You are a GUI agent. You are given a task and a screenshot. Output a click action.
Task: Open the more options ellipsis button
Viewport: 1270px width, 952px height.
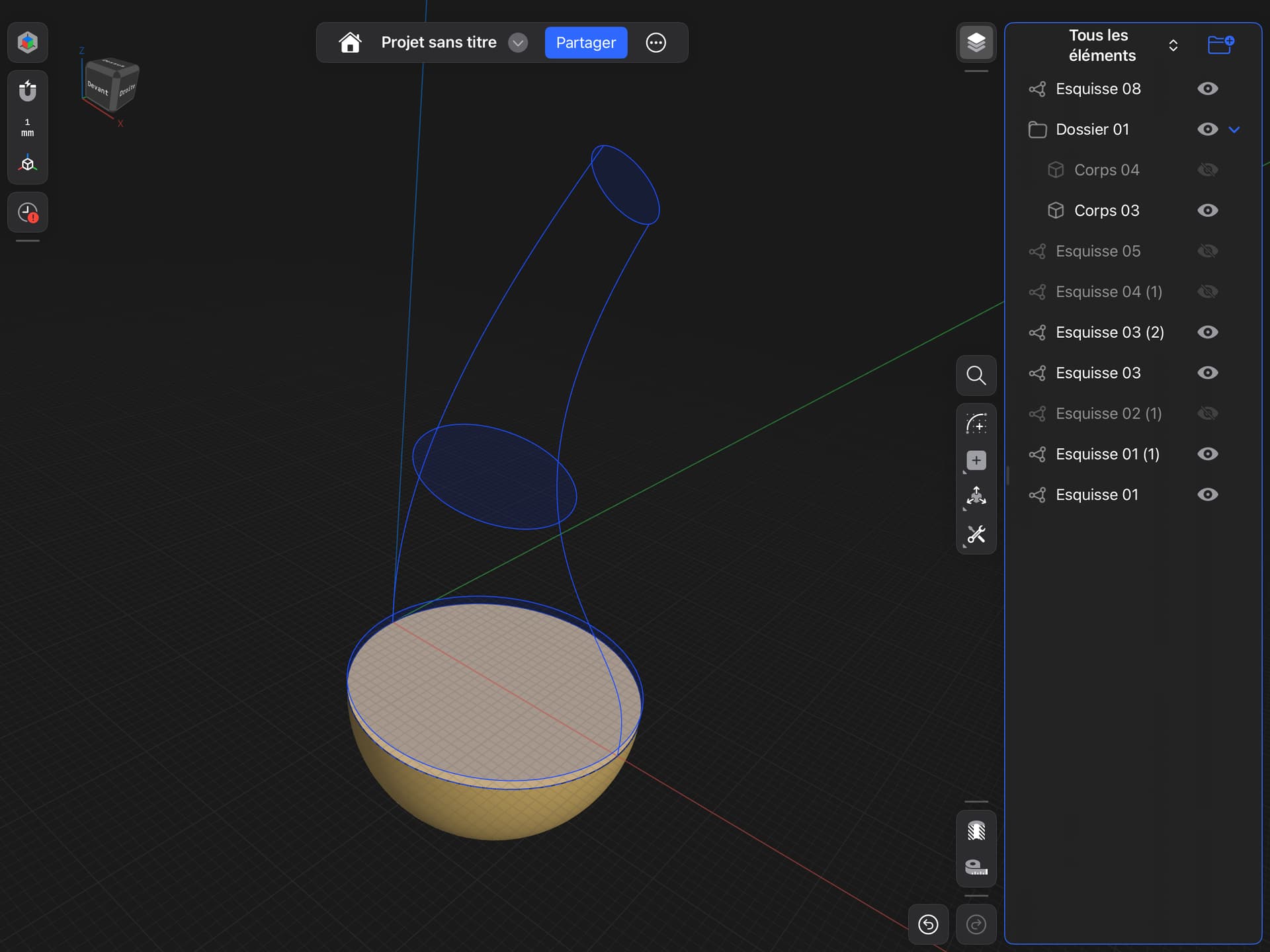(x=656, y=43)
